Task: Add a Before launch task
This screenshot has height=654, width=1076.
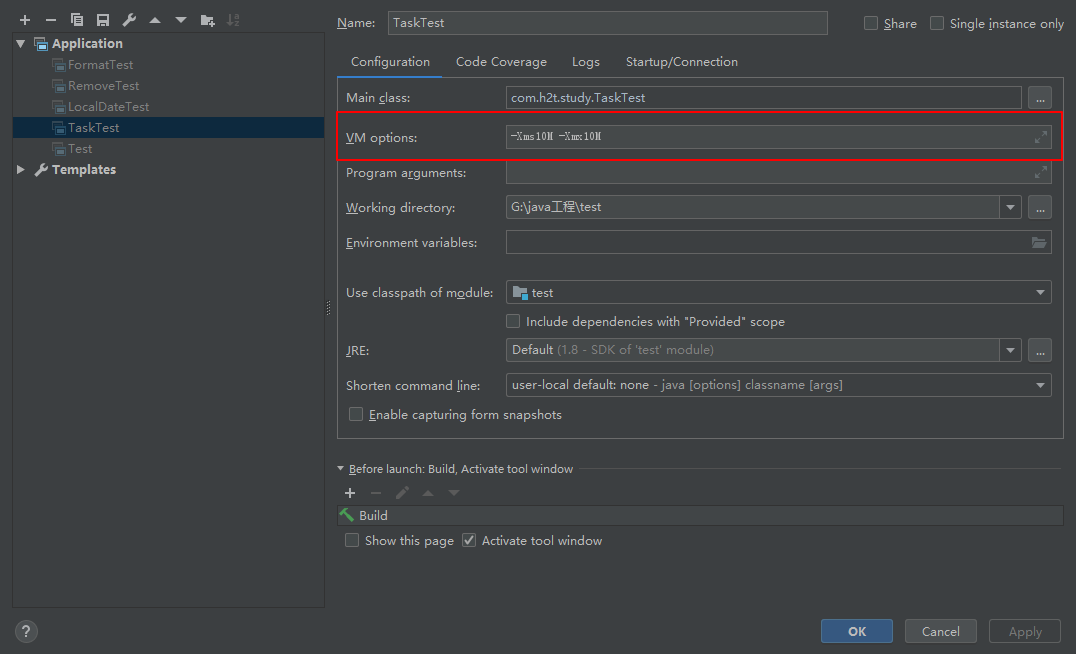Action: pyautogui.click(x=350, y=493)
